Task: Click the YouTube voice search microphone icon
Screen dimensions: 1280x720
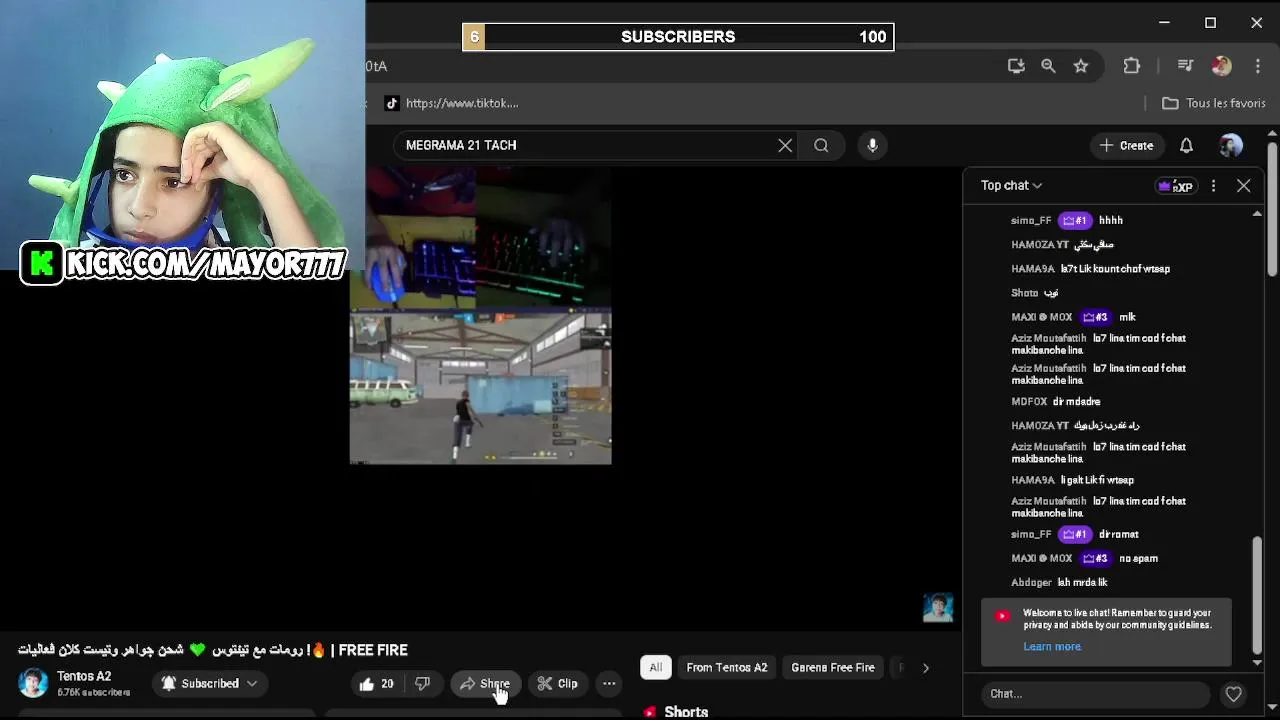Action: tap(872, 145)
